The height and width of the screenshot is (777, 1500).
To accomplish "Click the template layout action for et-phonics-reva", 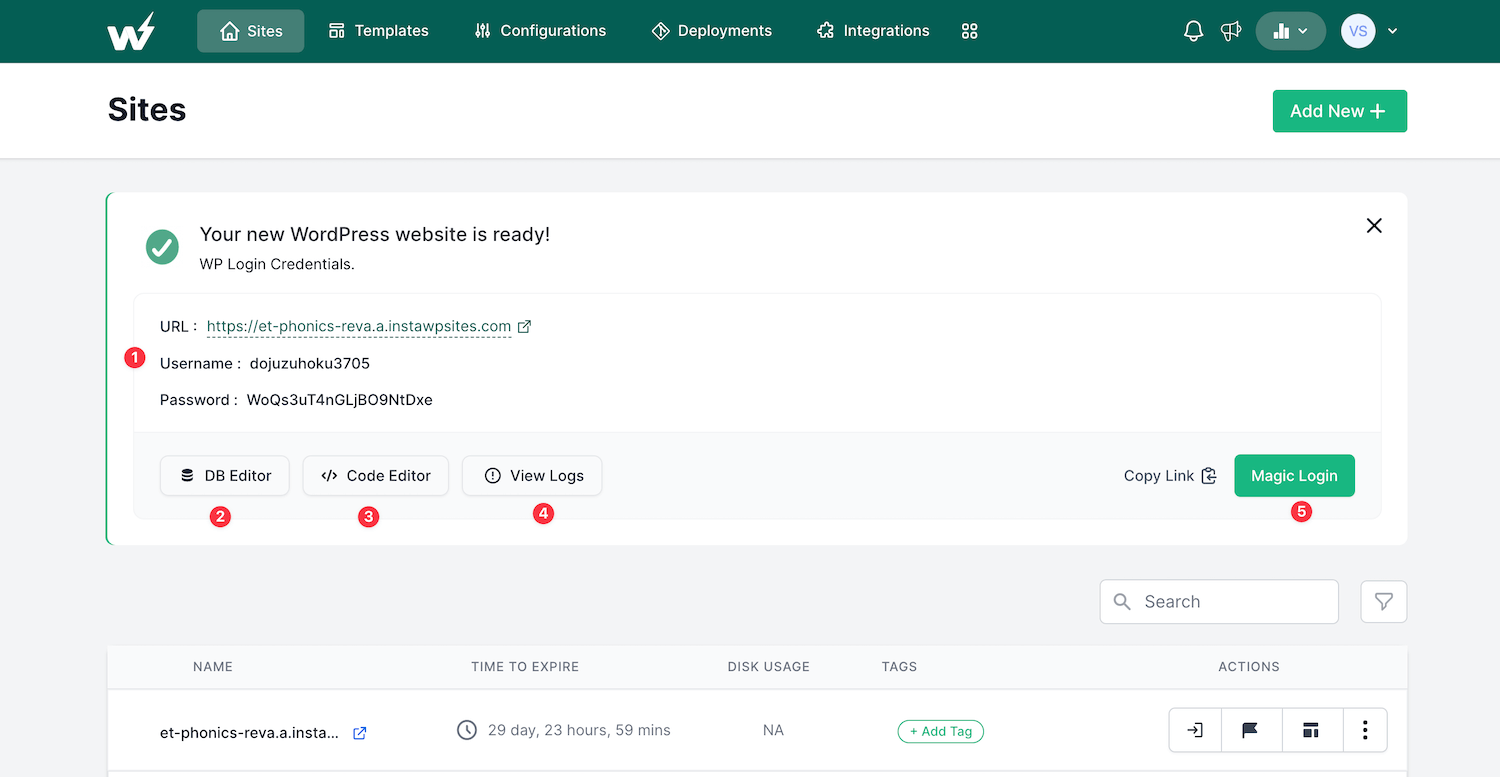I will click(x=1310, y=730).
